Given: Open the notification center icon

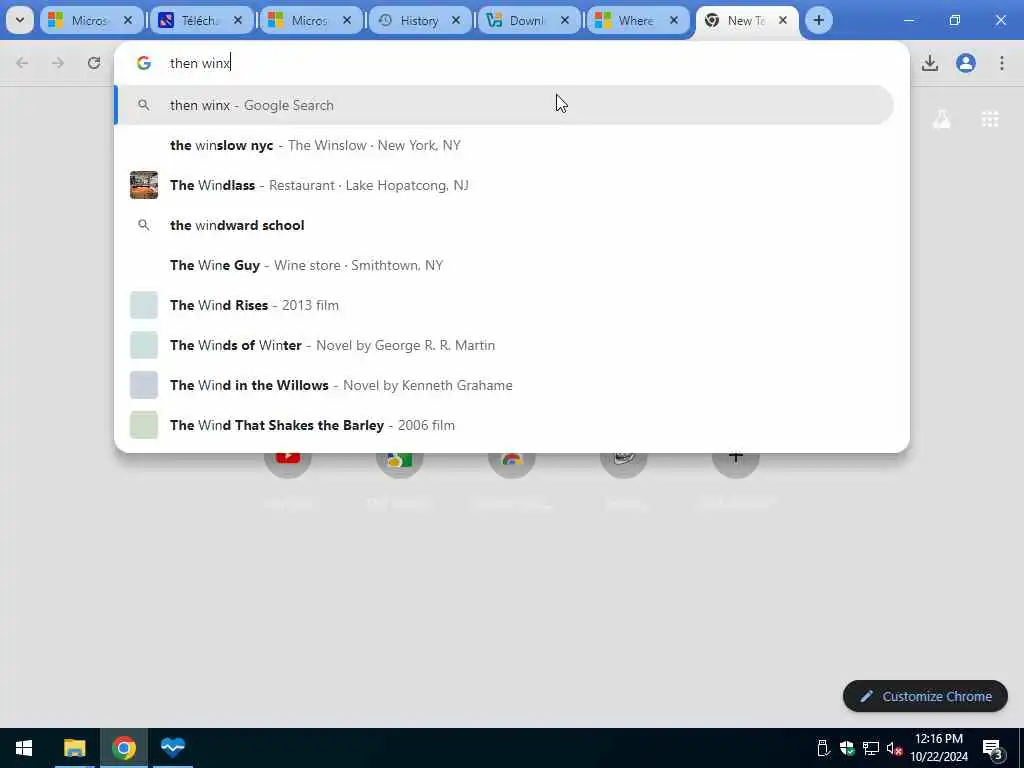Looking at the screenshot, I should [993, 748].
